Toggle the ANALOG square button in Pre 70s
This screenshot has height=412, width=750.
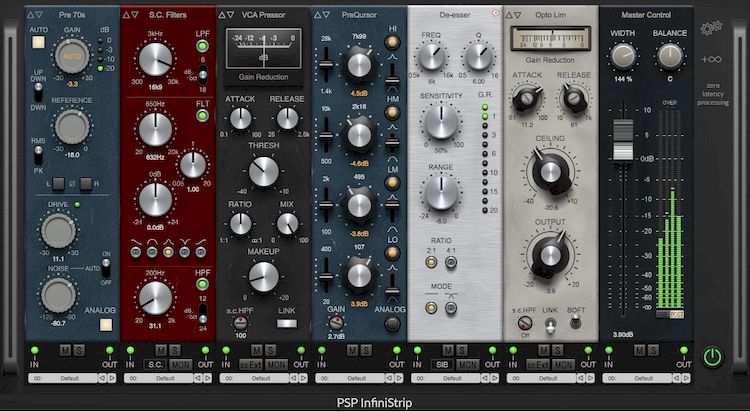point(106,325)
